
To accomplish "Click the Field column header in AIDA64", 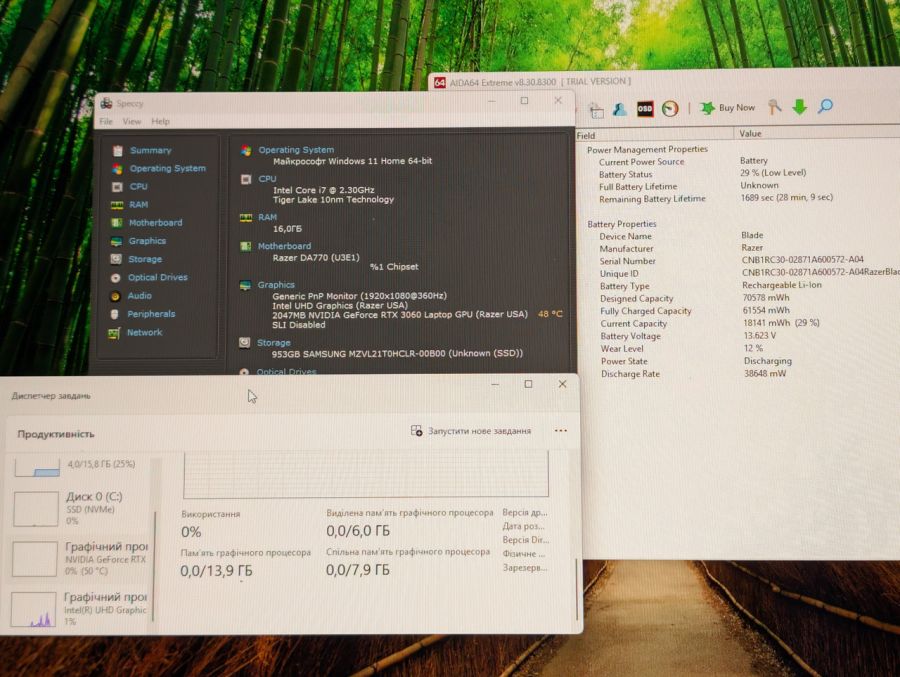I will [x=654, y=136].
